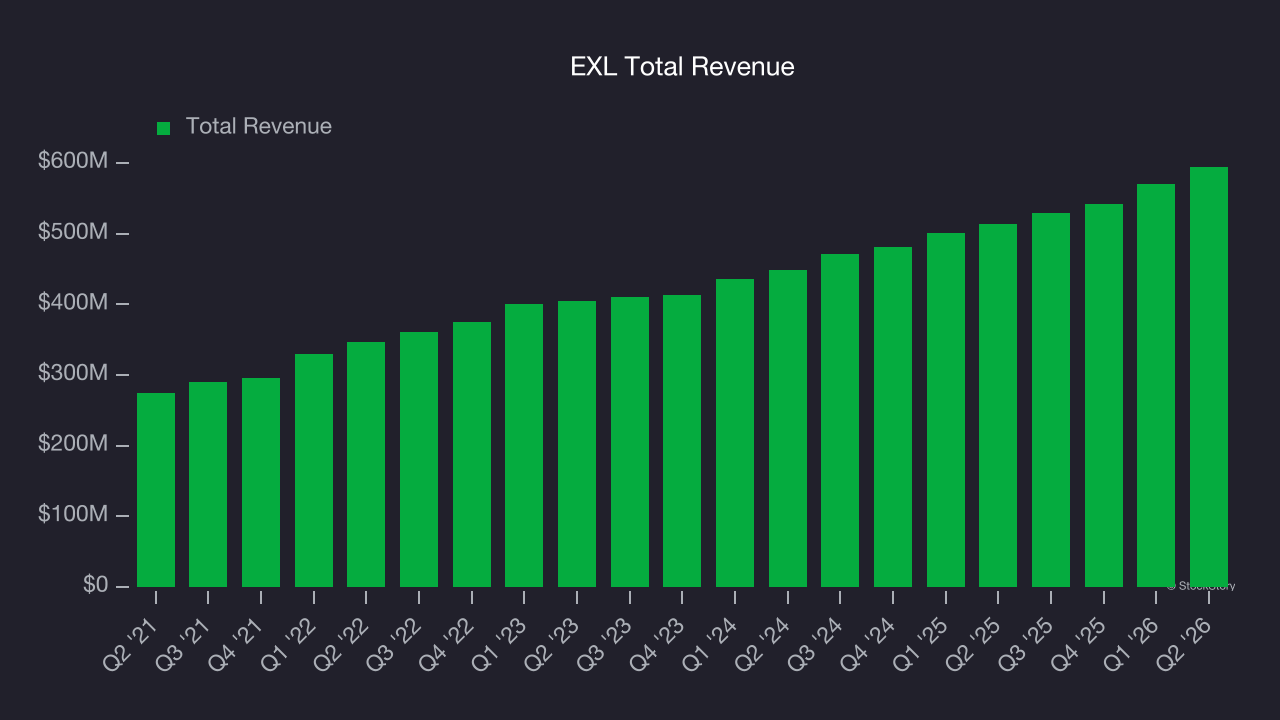Select the Q3 '21 revenue bar
This screenshot has height=720, width=1280.
pyautogui.click(x=208, y=484)
